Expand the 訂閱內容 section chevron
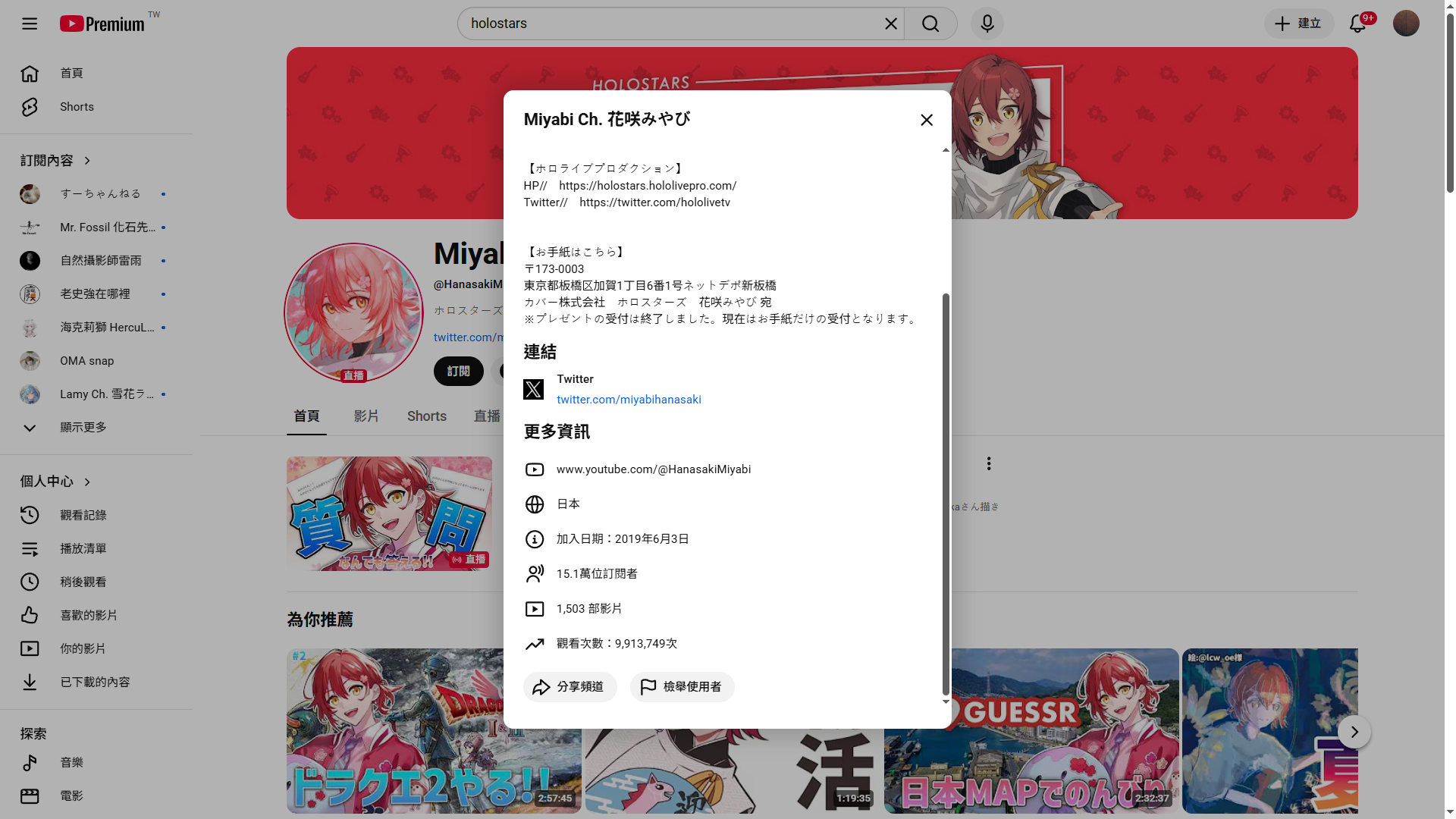Viewport: 1456px width, 819px height. click(x=88, y=161)
